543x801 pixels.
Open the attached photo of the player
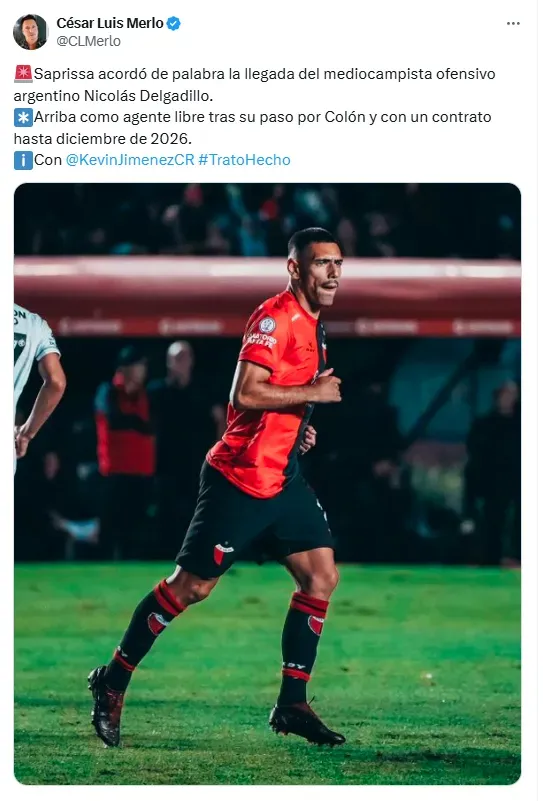[267, 484]
